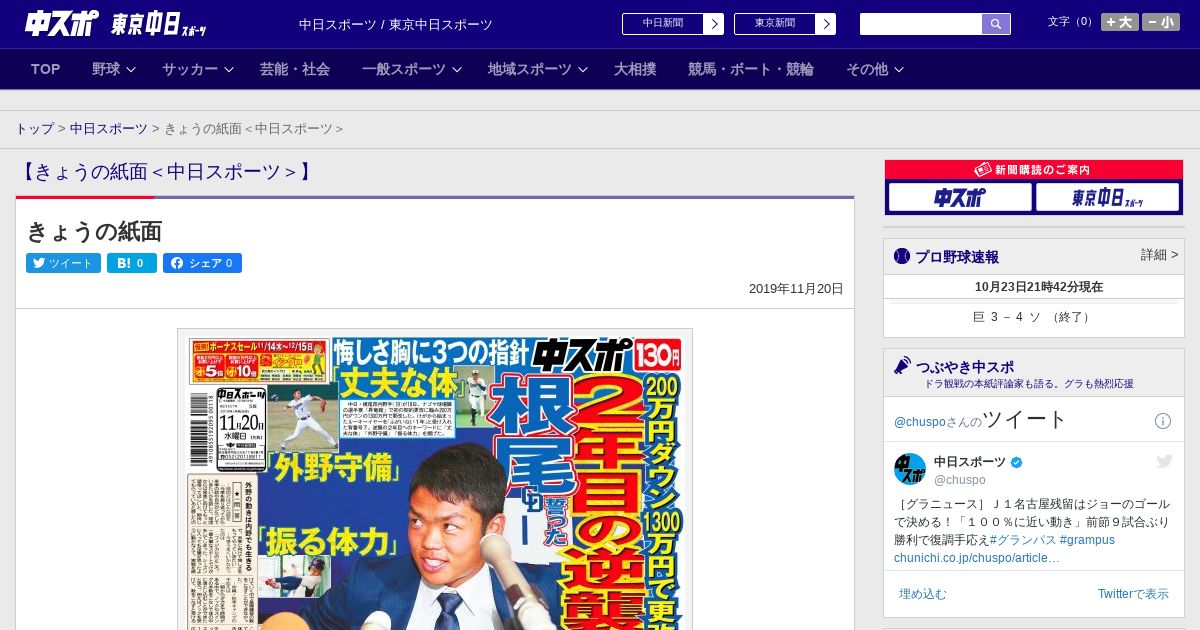The width and height of the screenshot is (1200, 630).
Task: Click the Facebook シェア button
Action: (202, 263)
